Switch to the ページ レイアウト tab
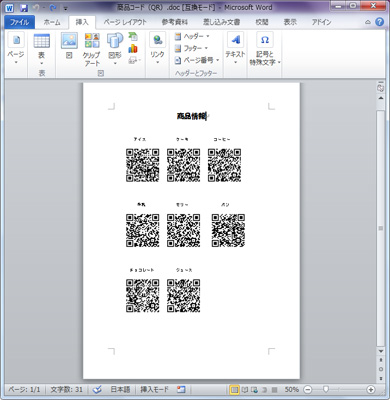The width and height of the screenshot is (390, 400). [125, 22]
